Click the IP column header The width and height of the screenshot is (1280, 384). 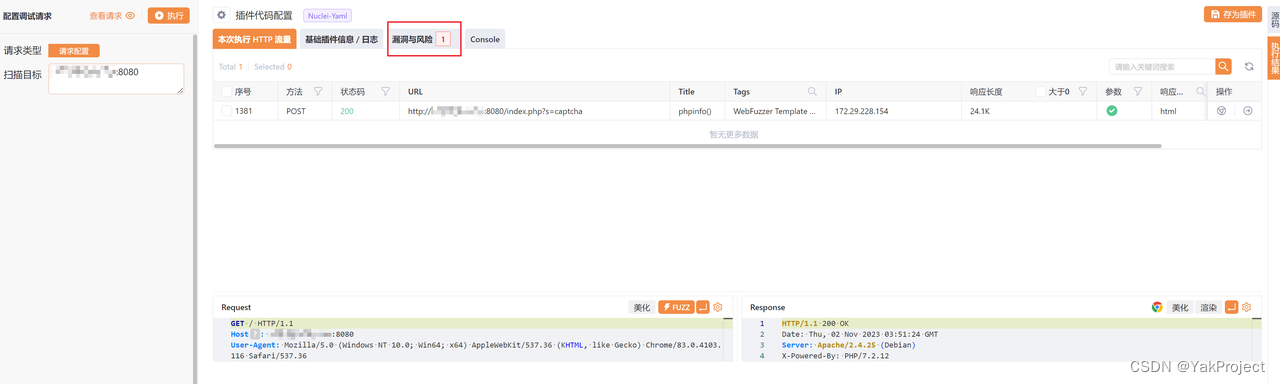click(x=894, y=91)
